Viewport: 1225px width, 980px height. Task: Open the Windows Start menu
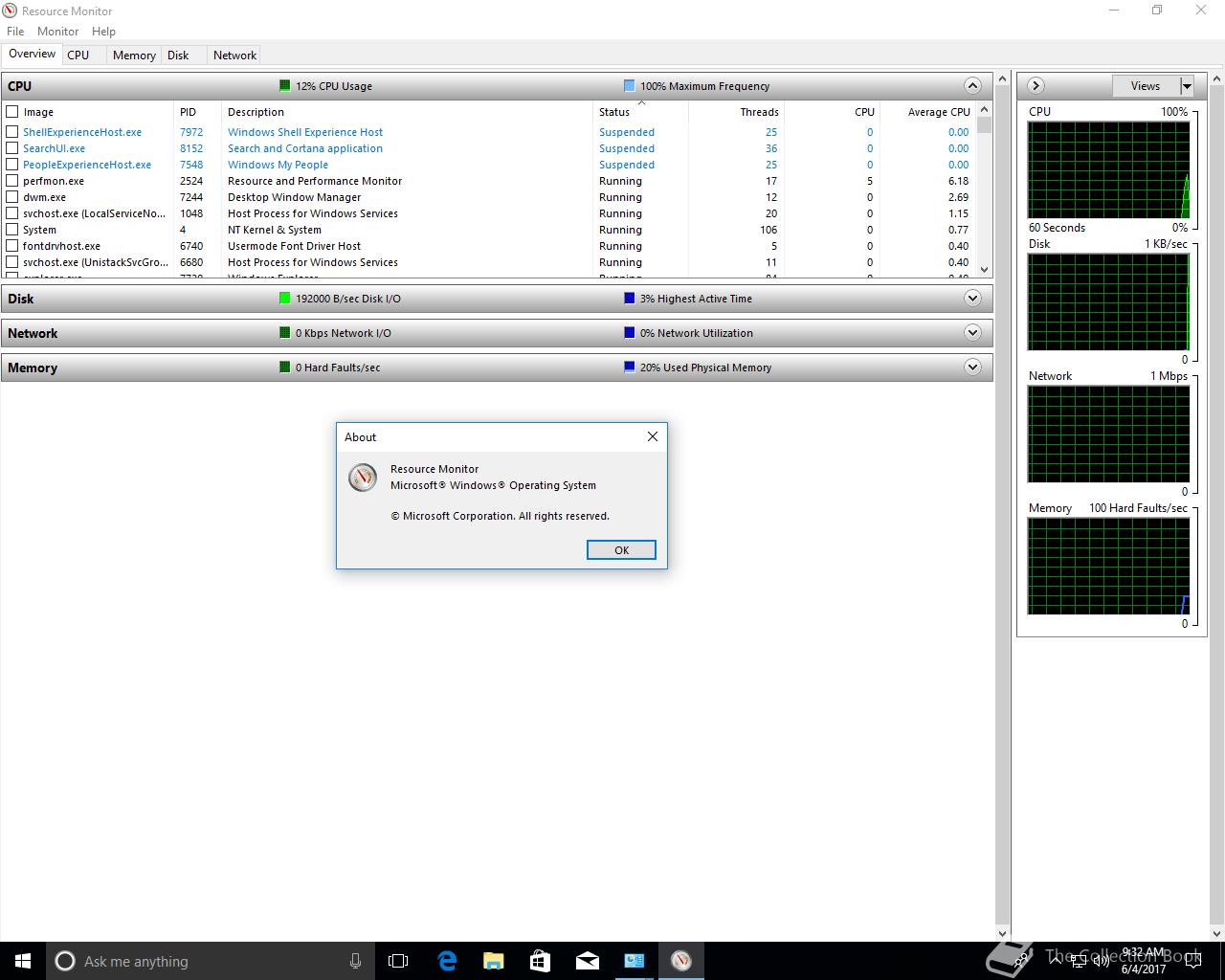point(23,961)
